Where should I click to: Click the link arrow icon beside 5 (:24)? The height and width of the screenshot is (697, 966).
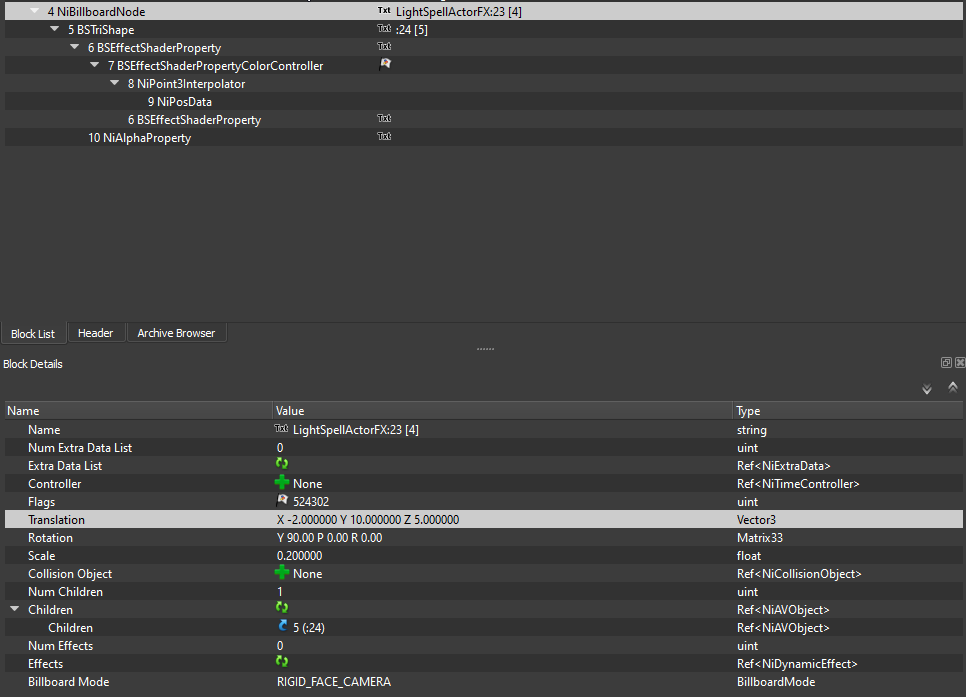[283, 626]
